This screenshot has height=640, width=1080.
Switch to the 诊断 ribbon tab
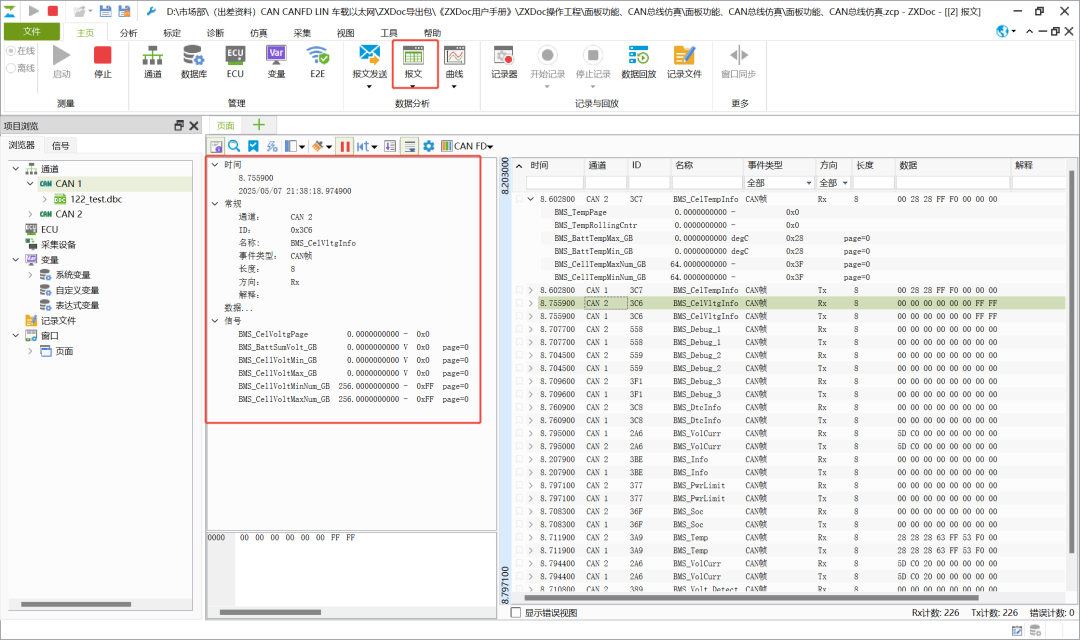216,33
